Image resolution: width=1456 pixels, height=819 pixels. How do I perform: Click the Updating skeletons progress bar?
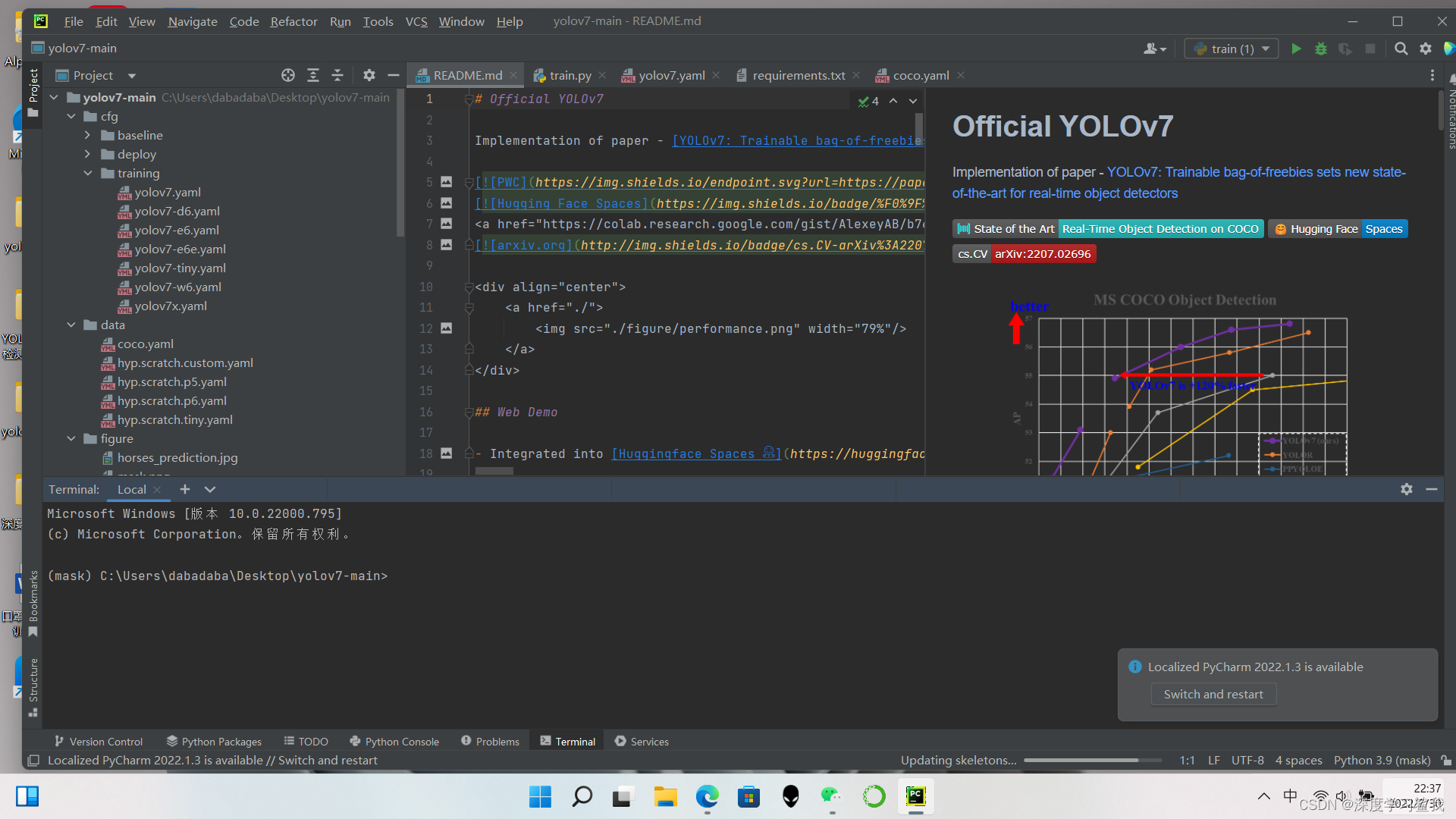coord(1092,760)
